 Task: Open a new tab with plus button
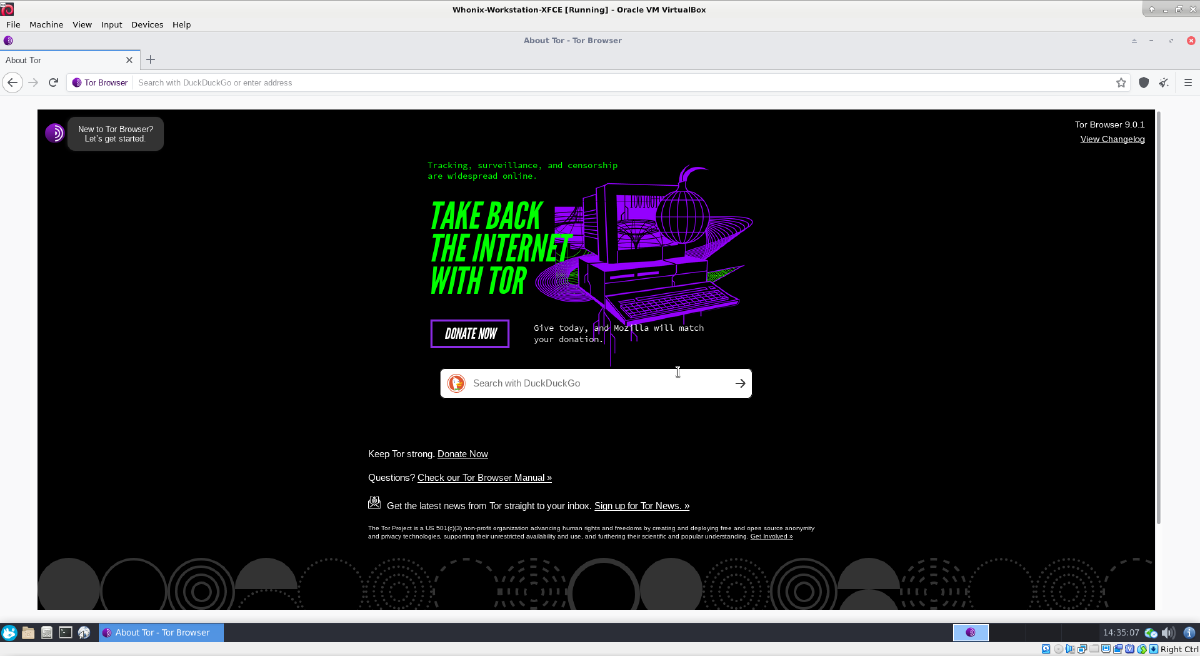coord(151,60)
